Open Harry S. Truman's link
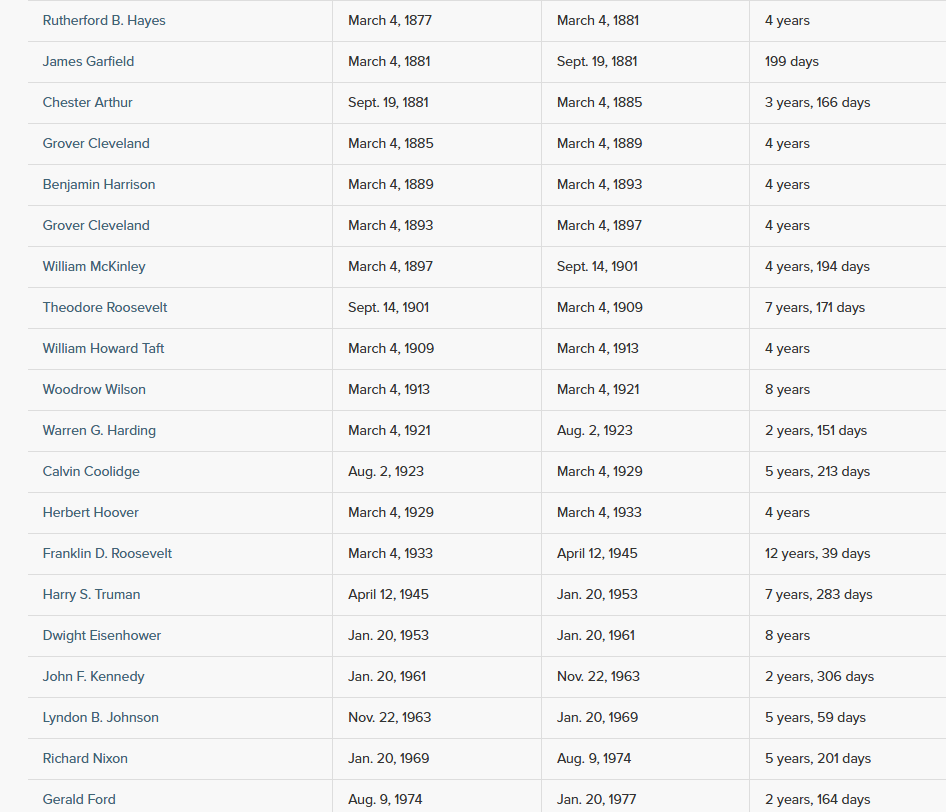Image resolution: width=946 pixels, height=812 pixels. 91,594
